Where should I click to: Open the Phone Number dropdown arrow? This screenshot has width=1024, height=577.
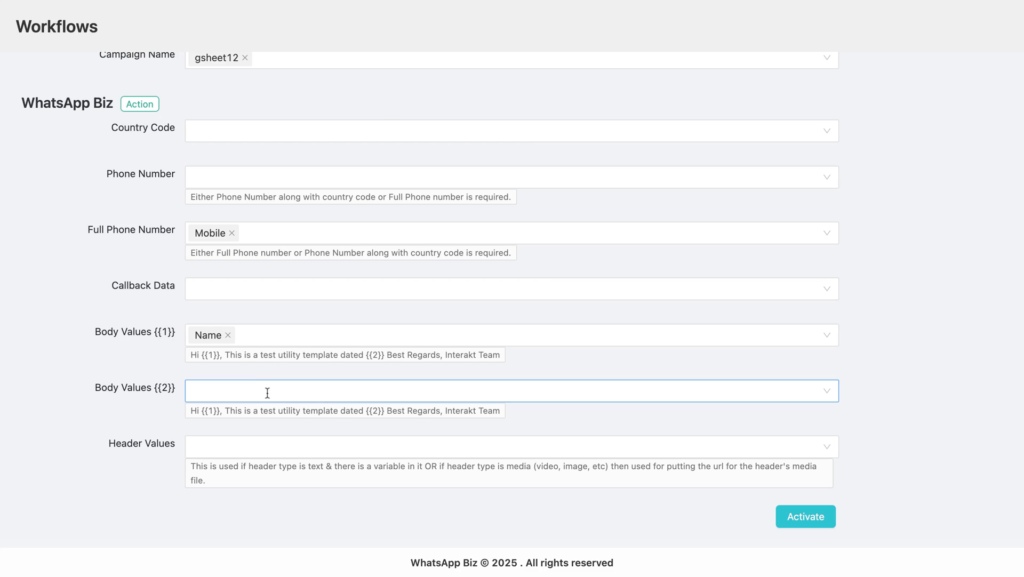pos(826,178)
